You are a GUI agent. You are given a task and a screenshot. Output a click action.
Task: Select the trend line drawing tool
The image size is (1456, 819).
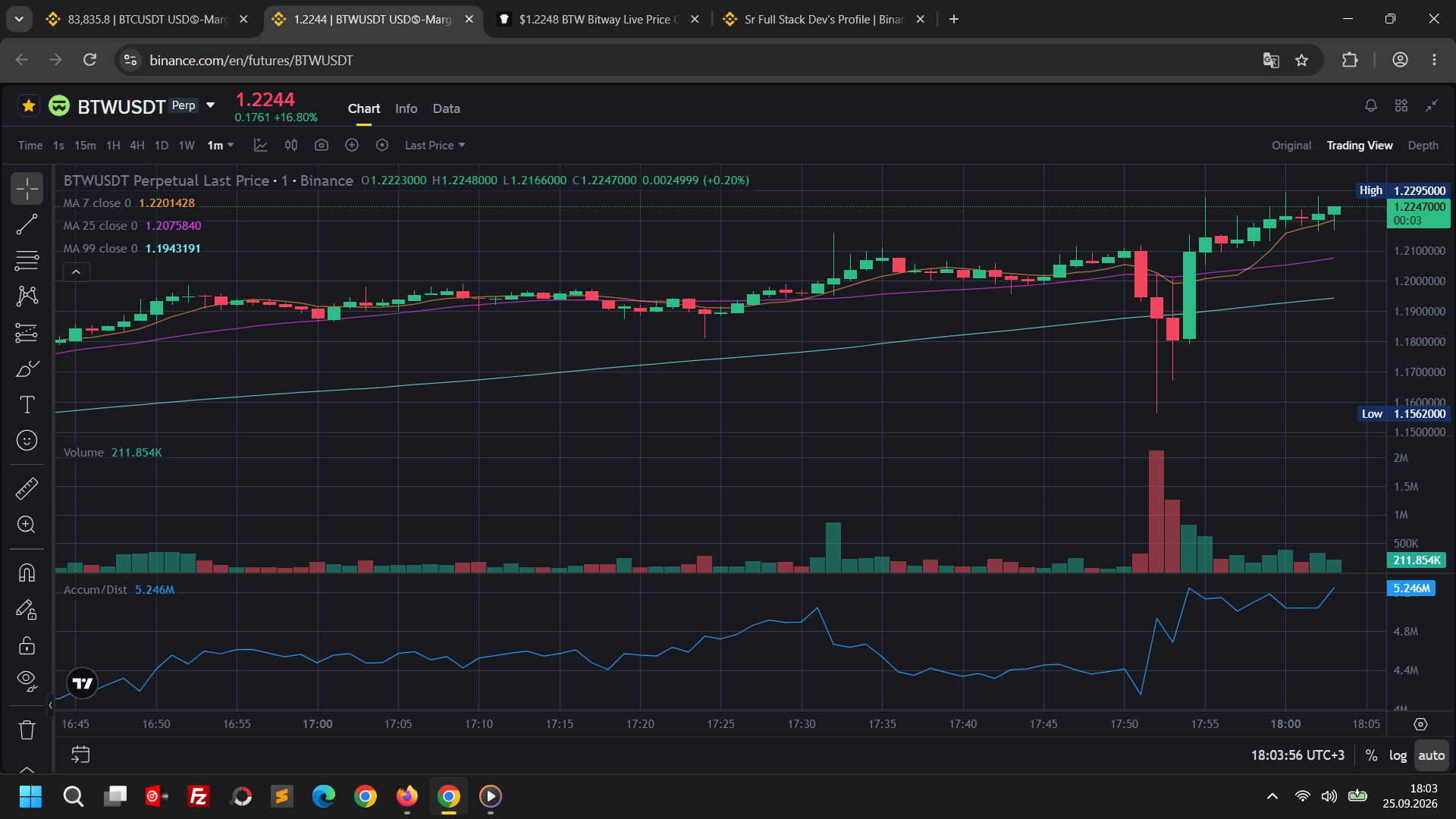[x=27, y=224]
